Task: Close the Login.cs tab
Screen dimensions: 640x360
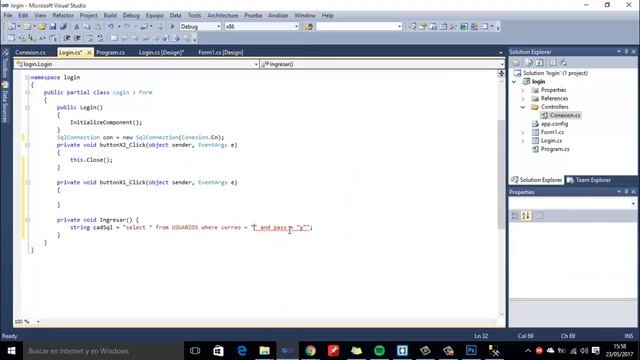Action: click(89, 52)
